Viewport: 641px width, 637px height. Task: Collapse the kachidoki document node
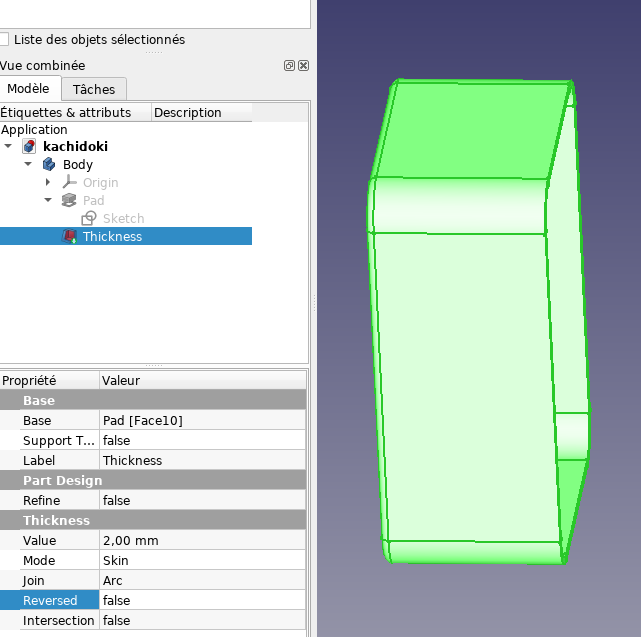tap(8, 146)
